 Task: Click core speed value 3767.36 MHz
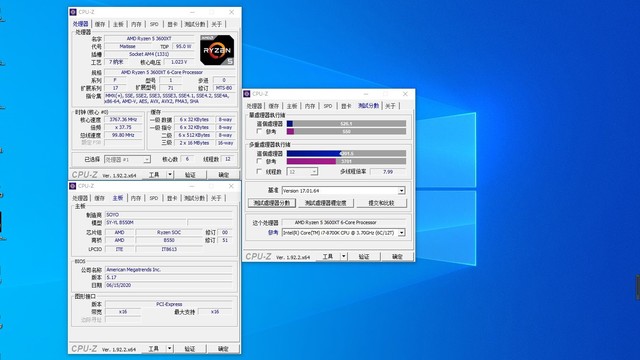click(123, 120)
